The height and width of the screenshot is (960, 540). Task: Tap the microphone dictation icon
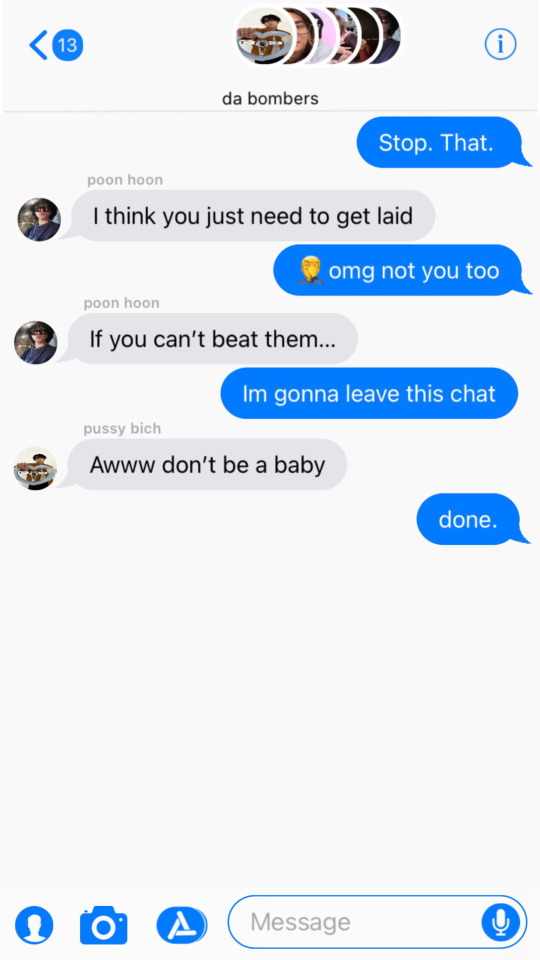(500, 922)
